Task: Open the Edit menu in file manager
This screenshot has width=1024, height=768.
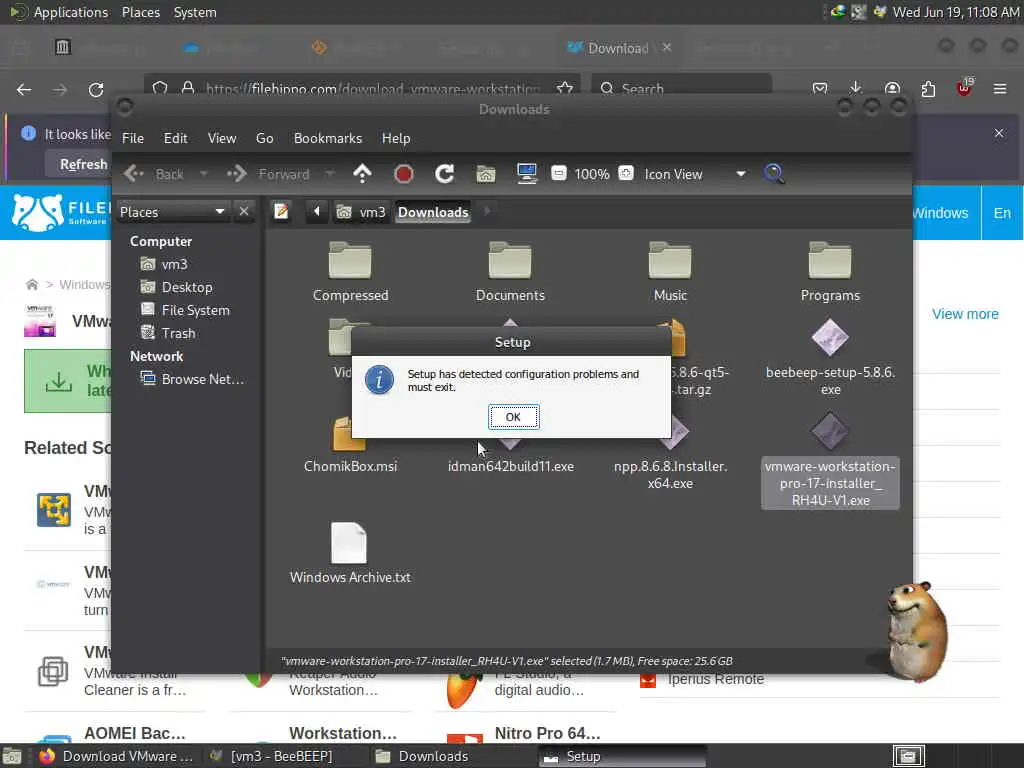Action: click(x=175, y=138)
